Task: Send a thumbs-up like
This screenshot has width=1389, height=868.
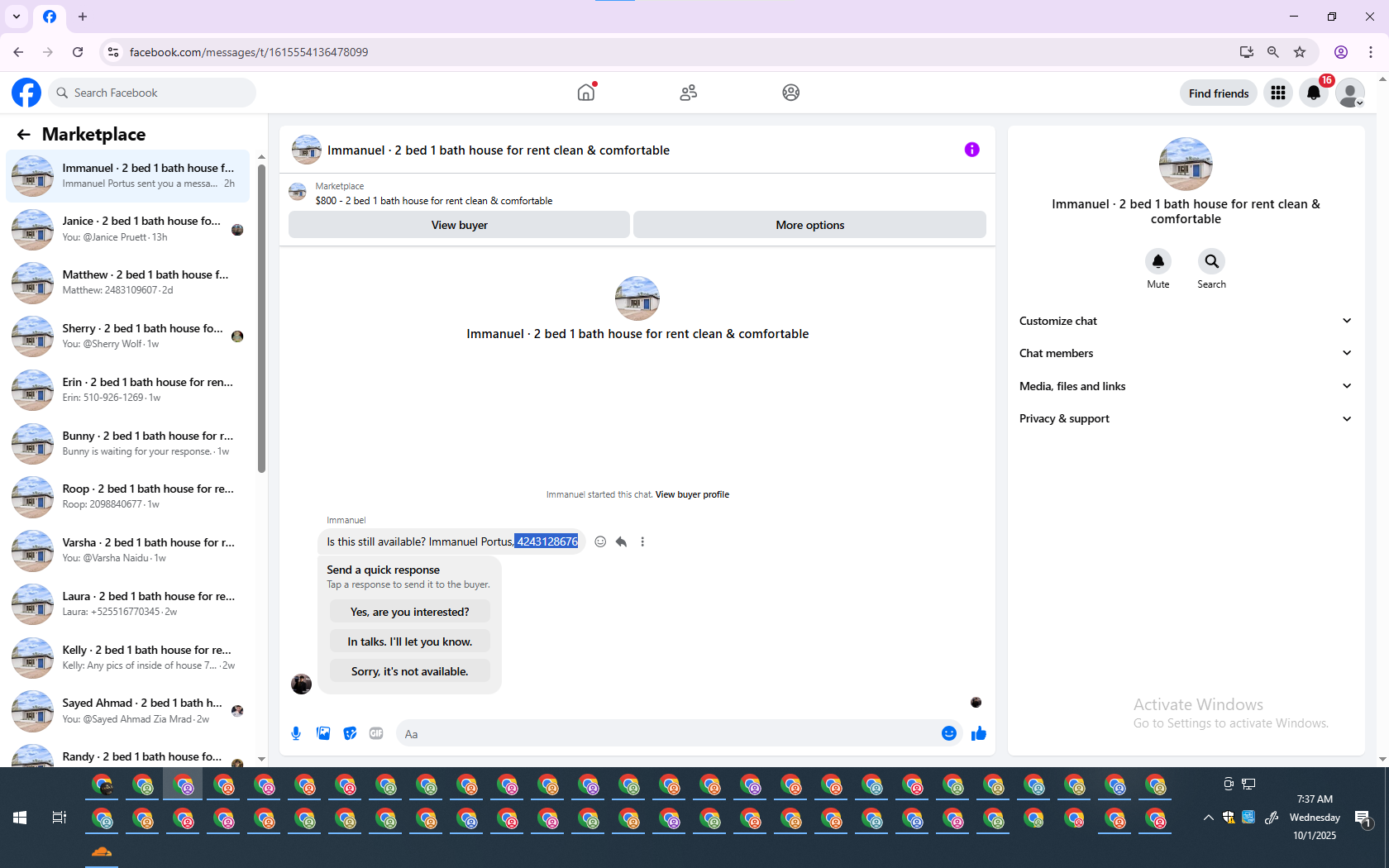Action: tap(979, 733)
